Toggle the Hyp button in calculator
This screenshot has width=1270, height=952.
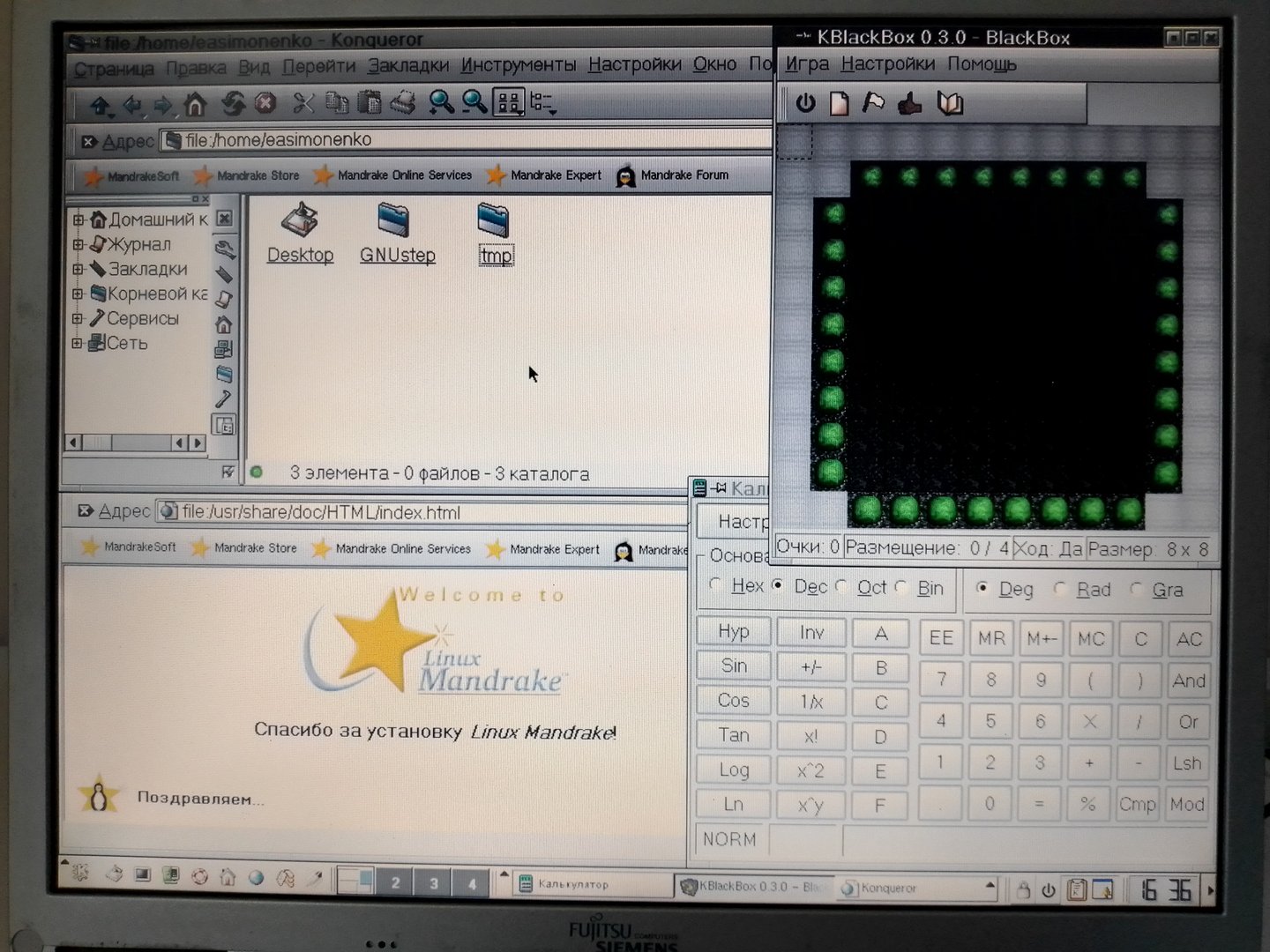(733, 631)
